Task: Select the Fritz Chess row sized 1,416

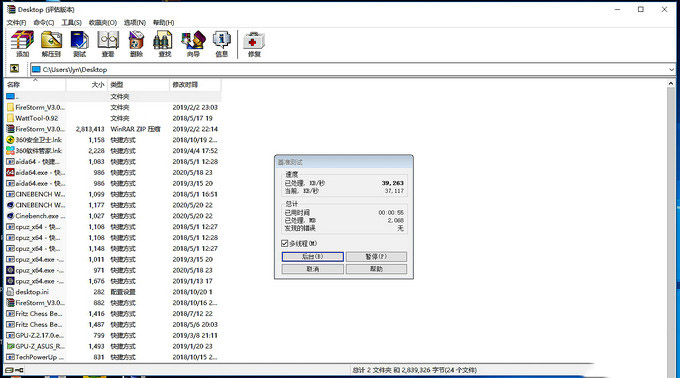Action: (113, 313)
